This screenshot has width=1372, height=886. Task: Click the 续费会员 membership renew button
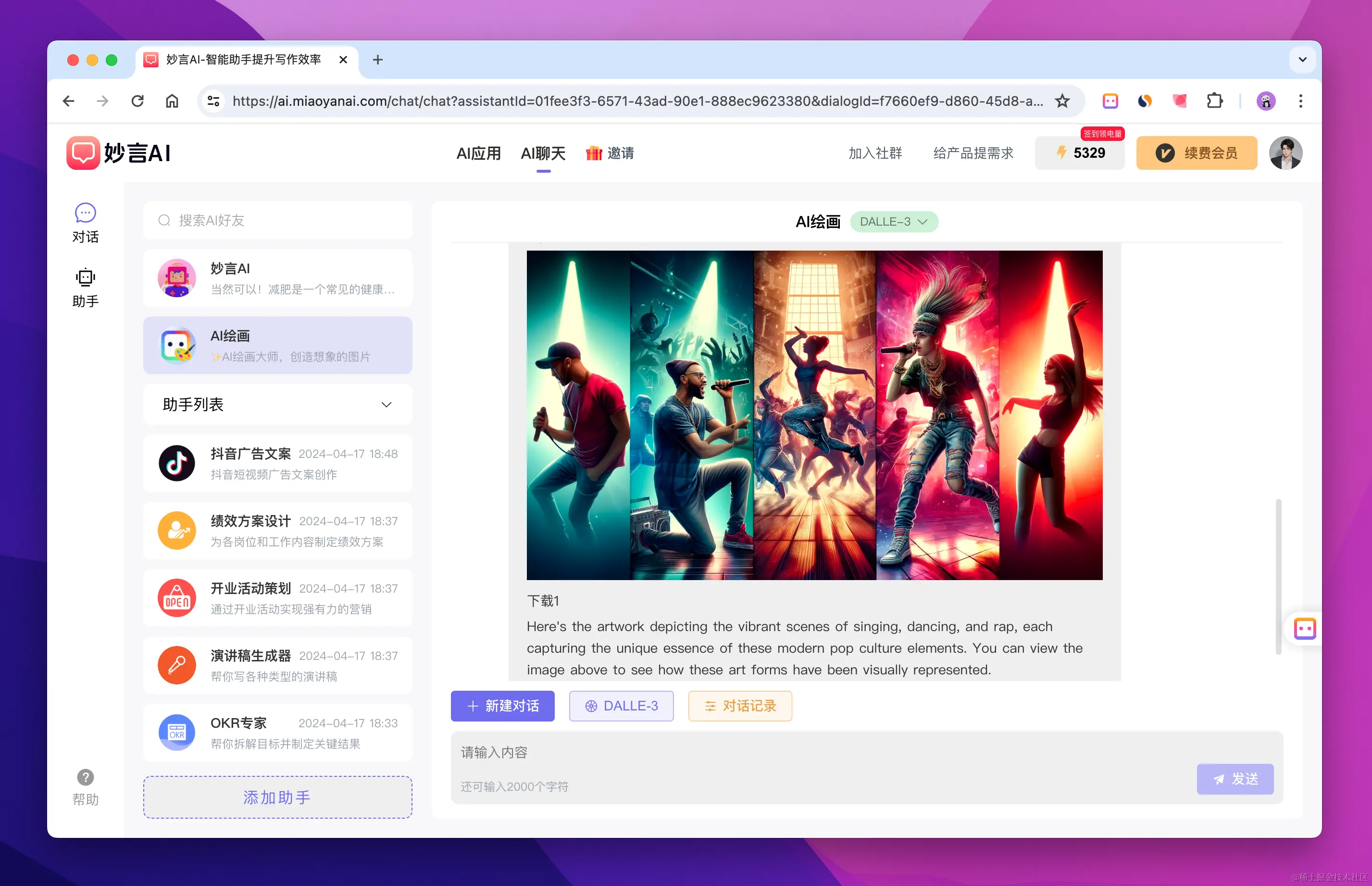(1196, 153)
